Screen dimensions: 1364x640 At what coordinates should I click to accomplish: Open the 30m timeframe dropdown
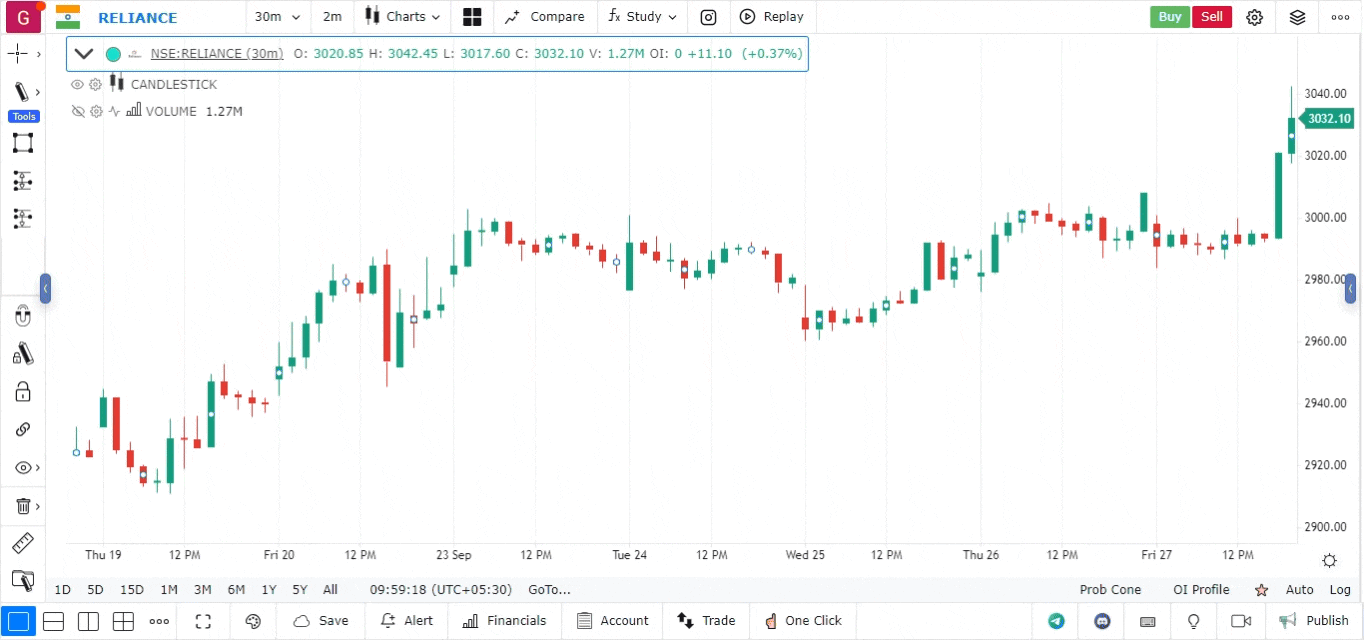(x=277, y=17)
